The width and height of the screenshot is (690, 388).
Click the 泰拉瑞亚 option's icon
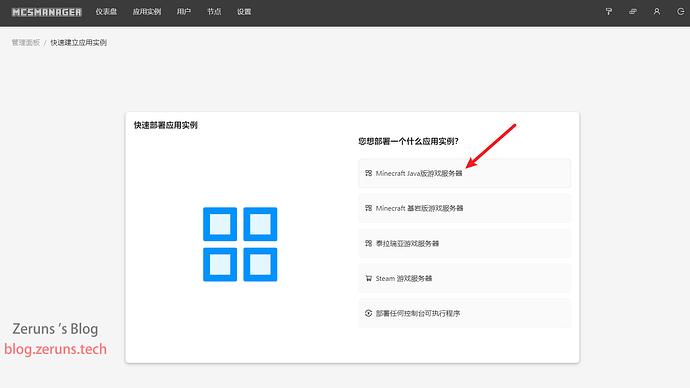(368, 243)
